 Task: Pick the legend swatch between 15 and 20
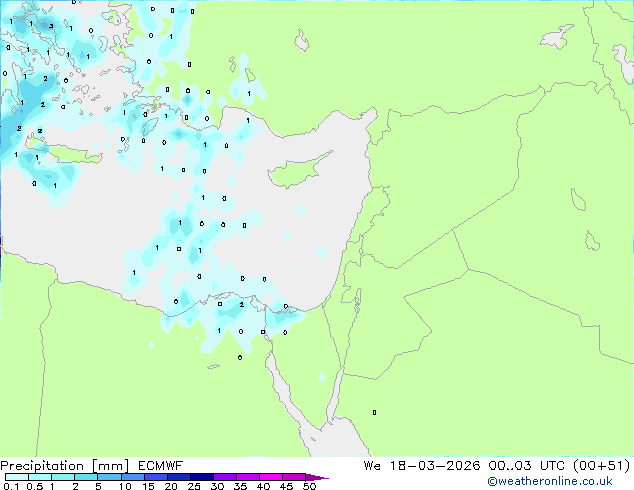[156, 477]
